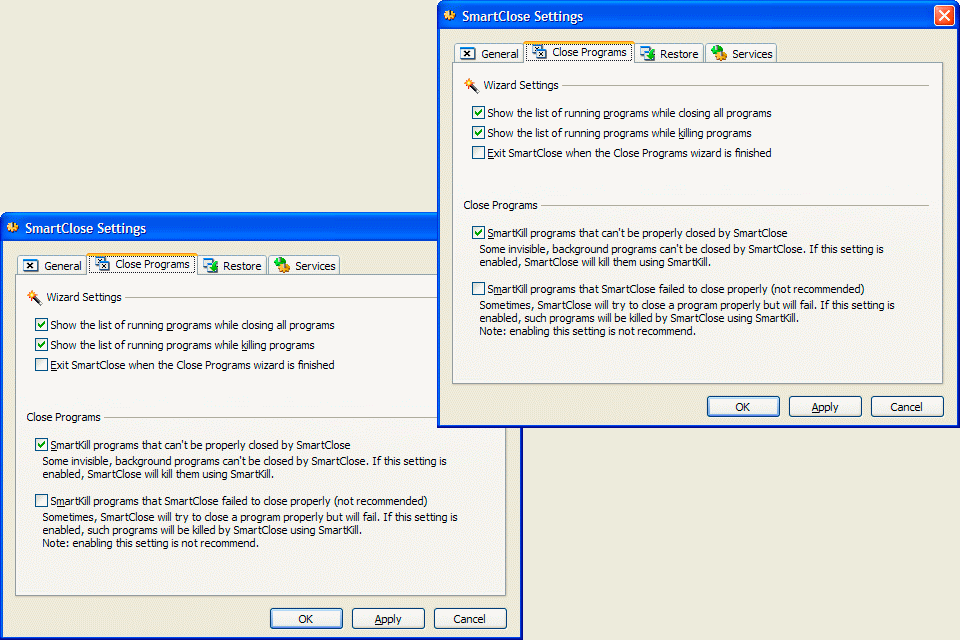This screenshot has width=960, height=640.
Task: Click Close Programs tab icon, back window
Action: (x=102, y=264)
